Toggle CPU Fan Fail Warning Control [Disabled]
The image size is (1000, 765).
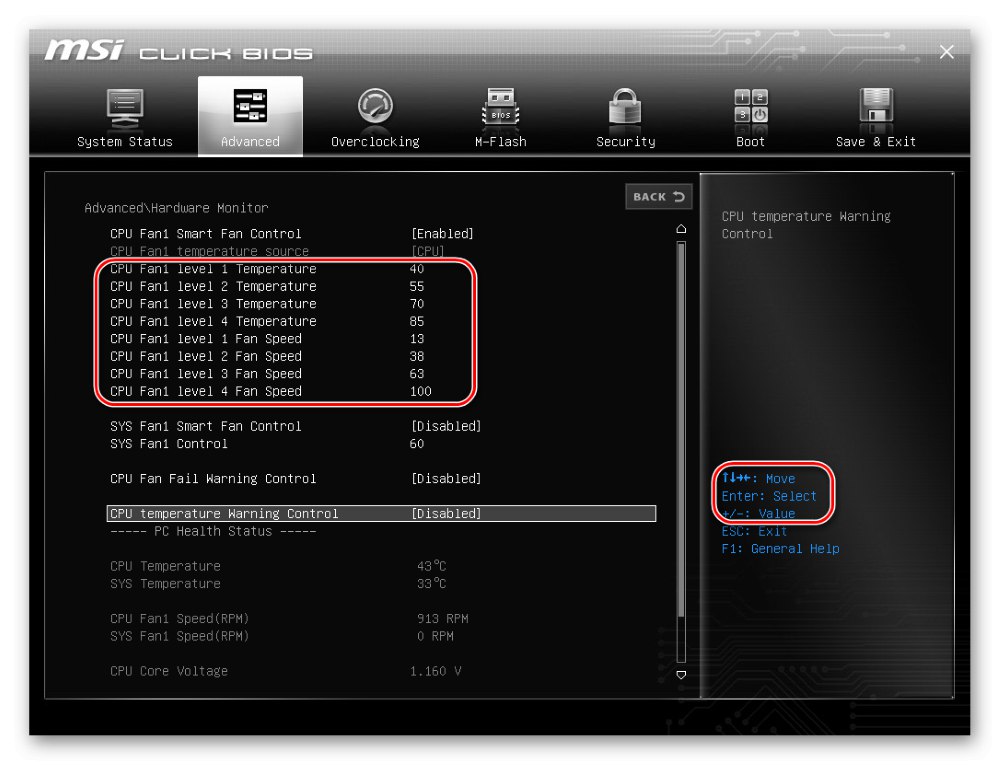[x=446, y=479]
